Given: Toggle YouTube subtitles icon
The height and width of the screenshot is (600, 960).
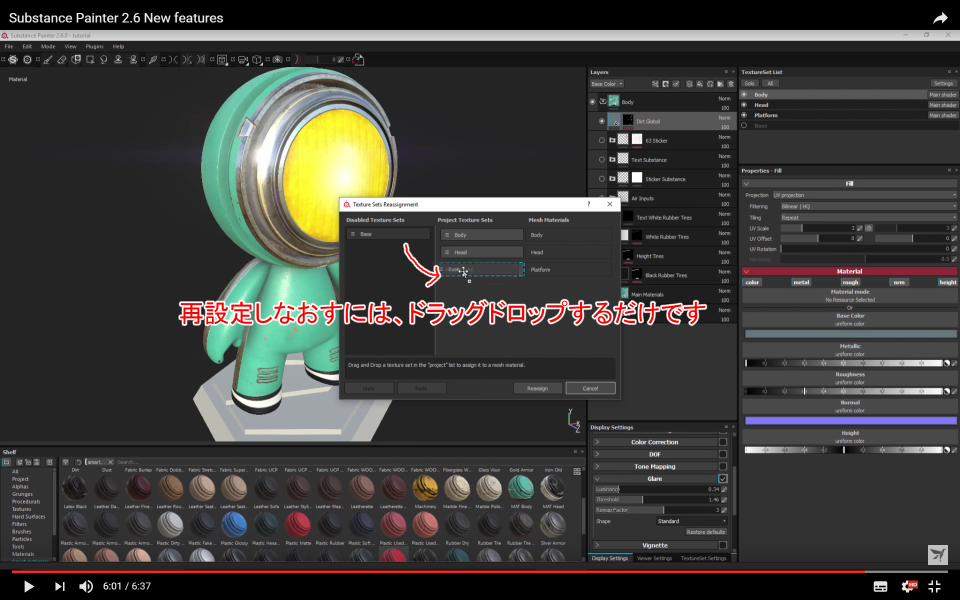Looking at the screenshot, I should [880, 587].
